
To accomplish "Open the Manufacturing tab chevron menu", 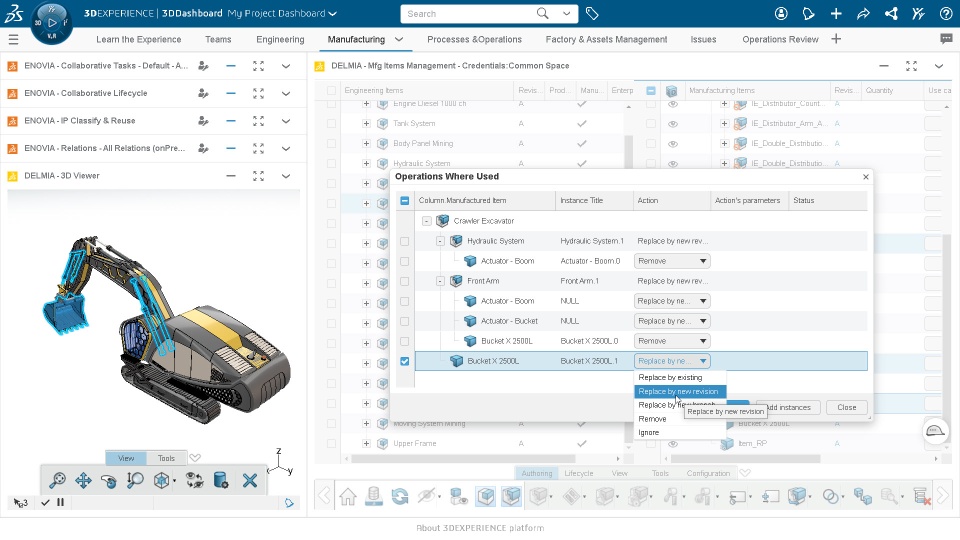I will pyautogui.click(x=399, y=39).
